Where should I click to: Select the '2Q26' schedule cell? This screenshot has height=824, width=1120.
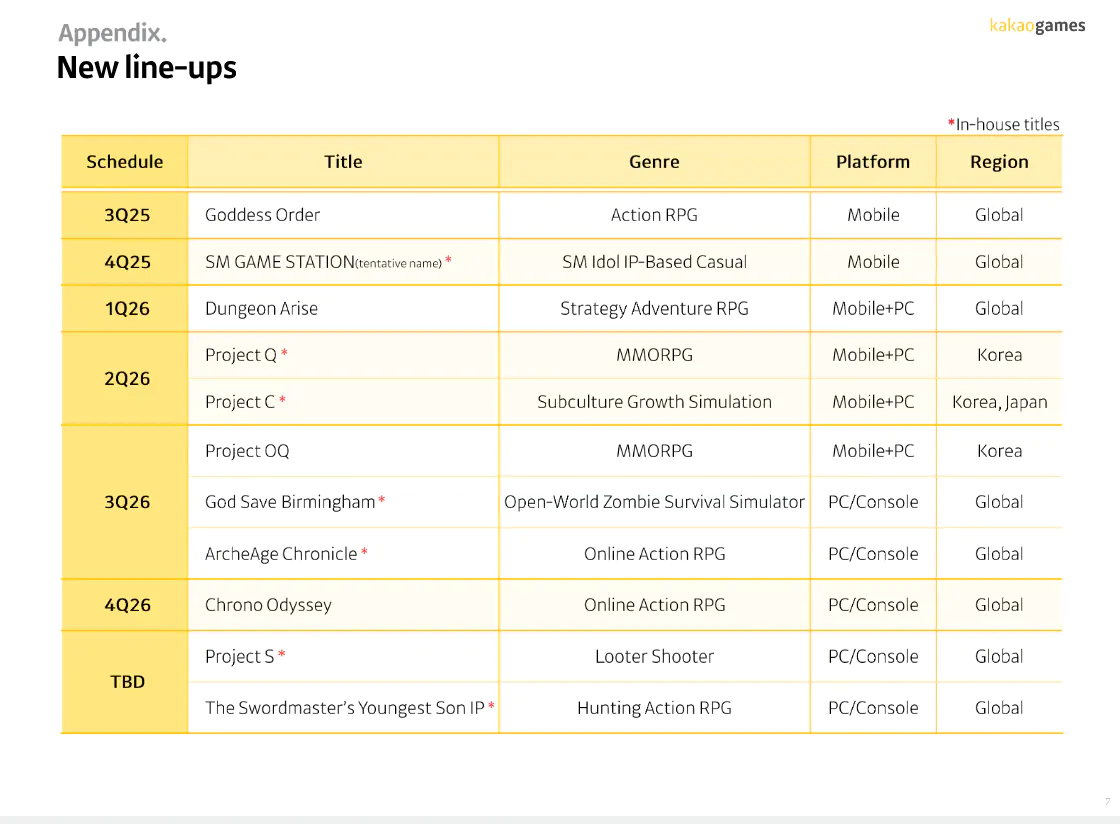click(125, 378)
